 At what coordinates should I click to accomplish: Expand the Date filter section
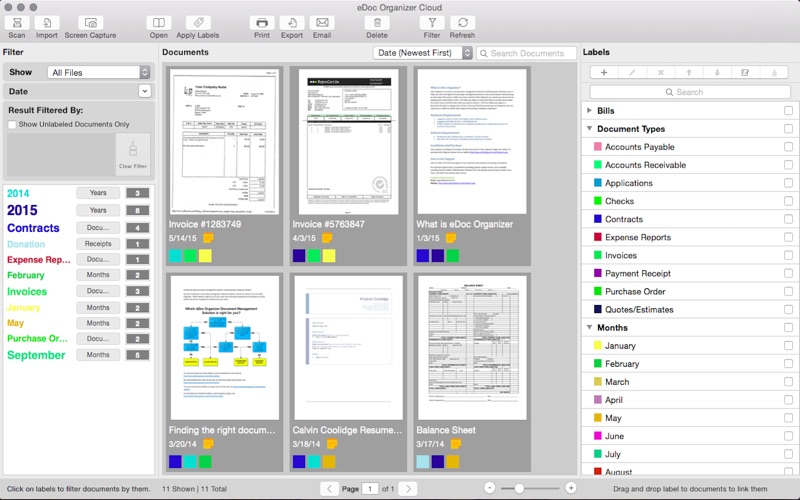[x=145, y=91]
